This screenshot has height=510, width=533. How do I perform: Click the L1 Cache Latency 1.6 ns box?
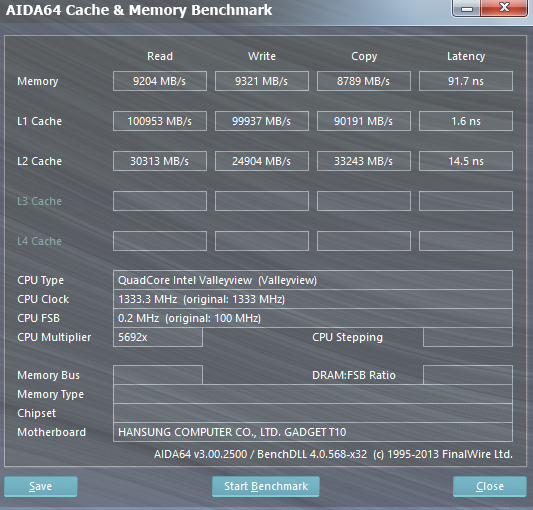coord(466,121)
